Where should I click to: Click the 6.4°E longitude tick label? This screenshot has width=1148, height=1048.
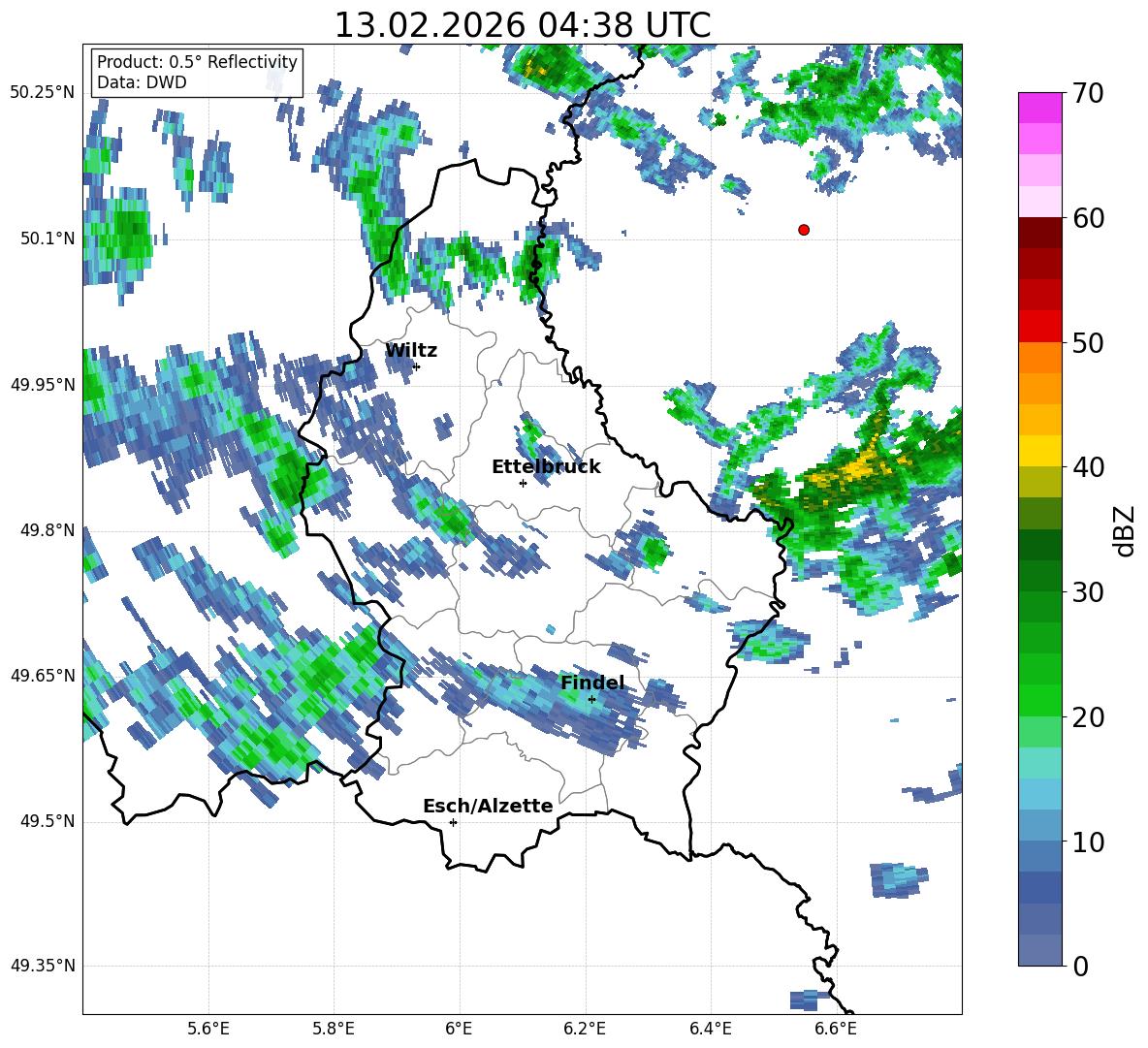(710, 1029)
